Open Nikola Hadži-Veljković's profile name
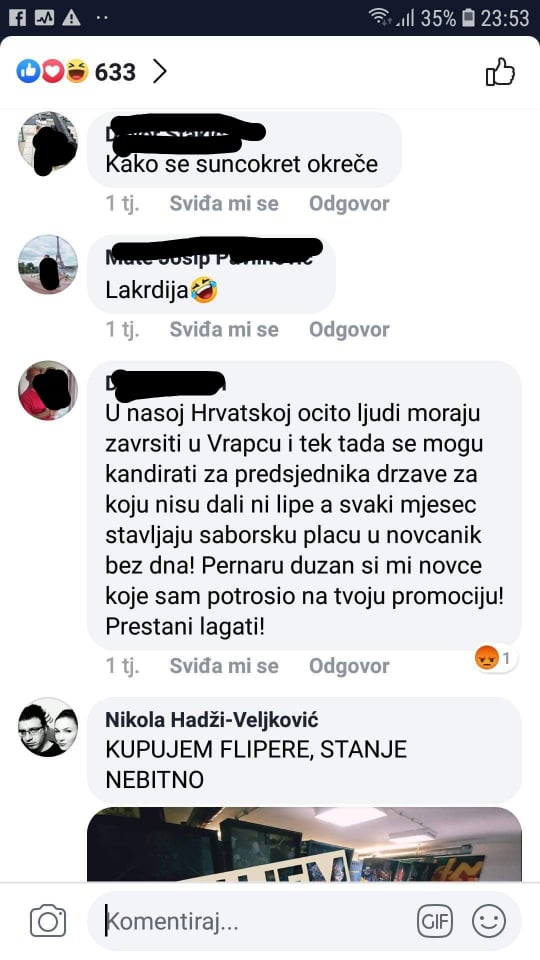Screen dimensions: 540x960 pos(212,720)
